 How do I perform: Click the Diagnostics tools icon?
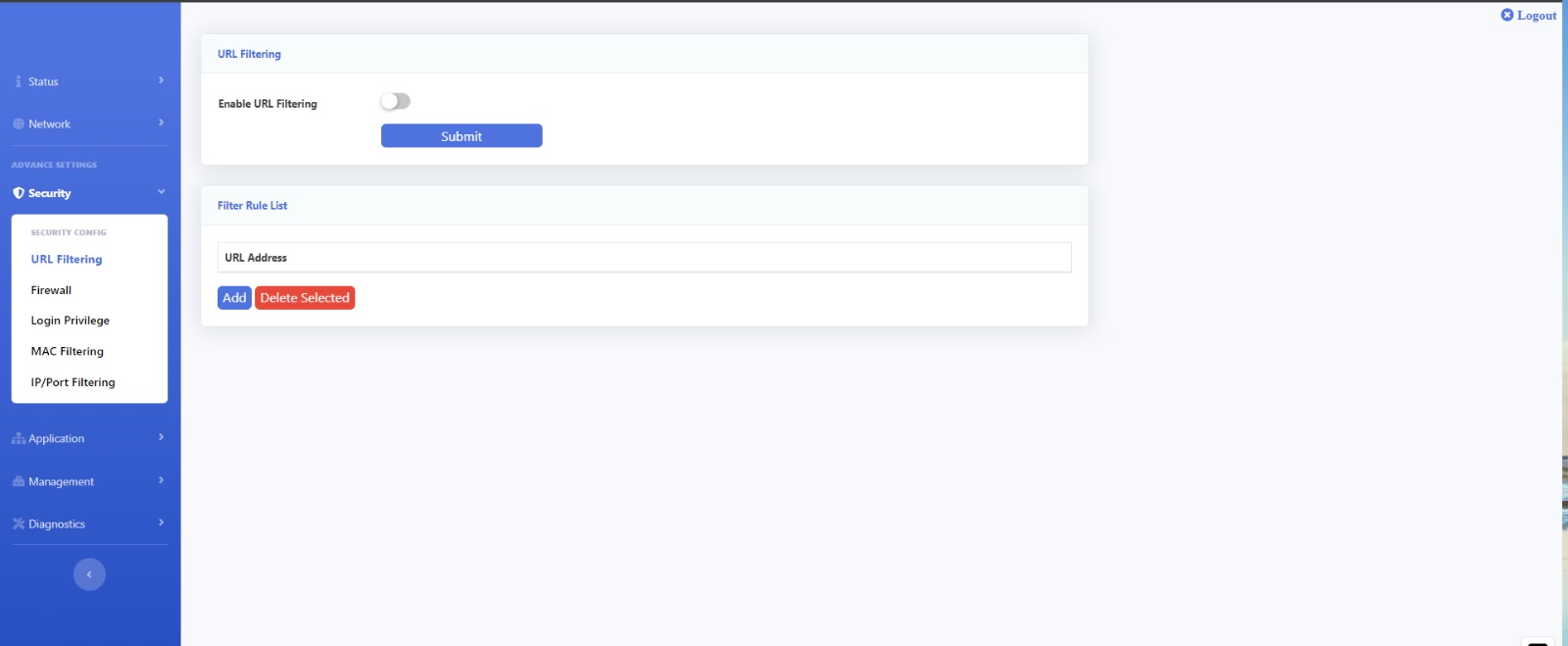click(x=19, y=524)
